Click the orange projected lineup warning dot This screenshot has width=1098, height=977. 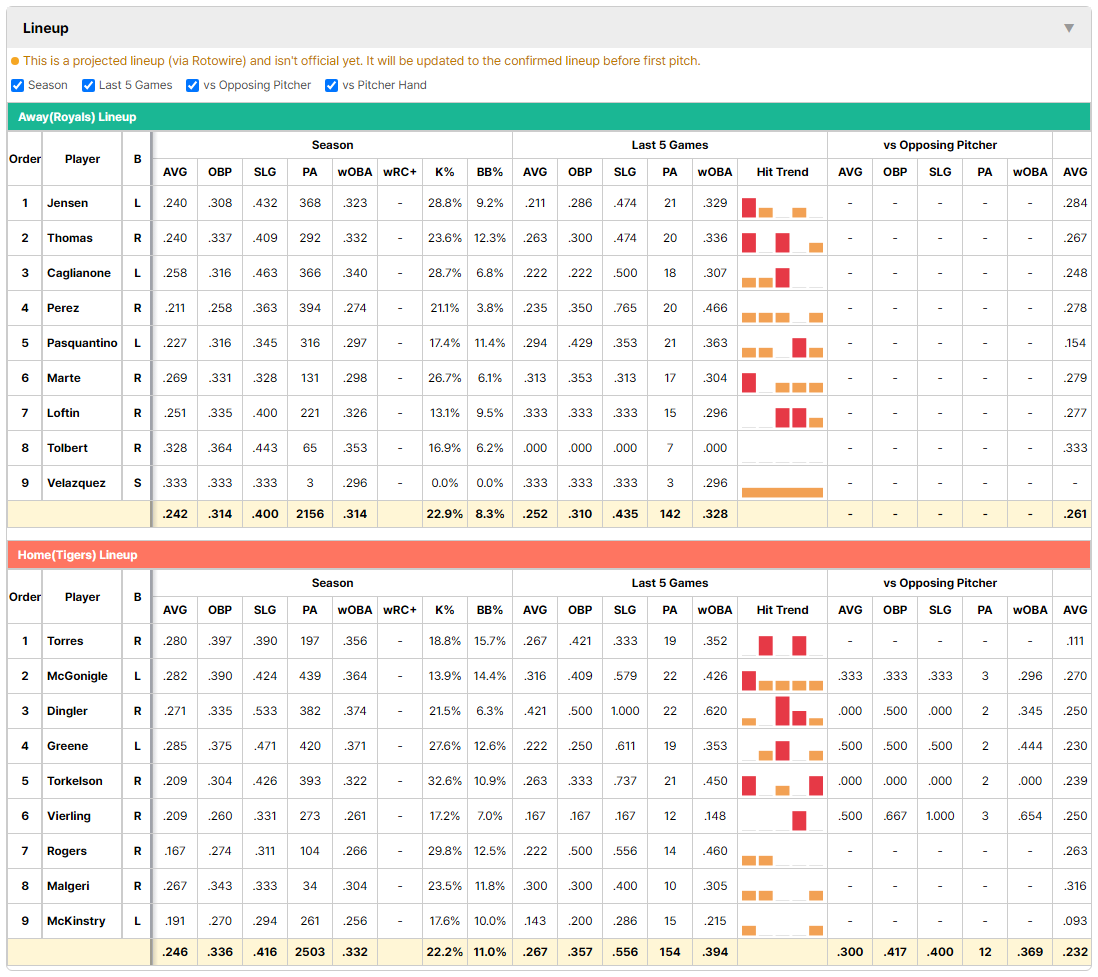coord(15,61)
